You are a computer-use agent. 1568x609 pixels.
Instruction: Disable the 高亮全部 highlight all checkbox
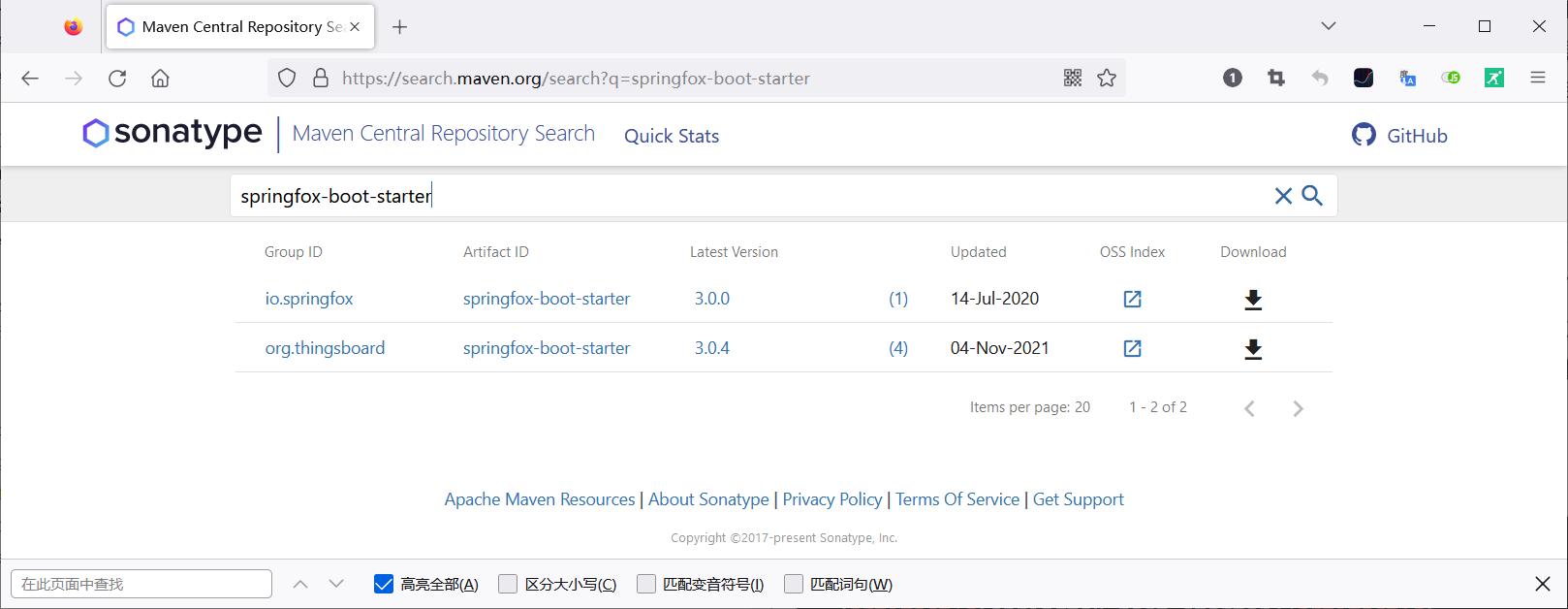(384, 584)
